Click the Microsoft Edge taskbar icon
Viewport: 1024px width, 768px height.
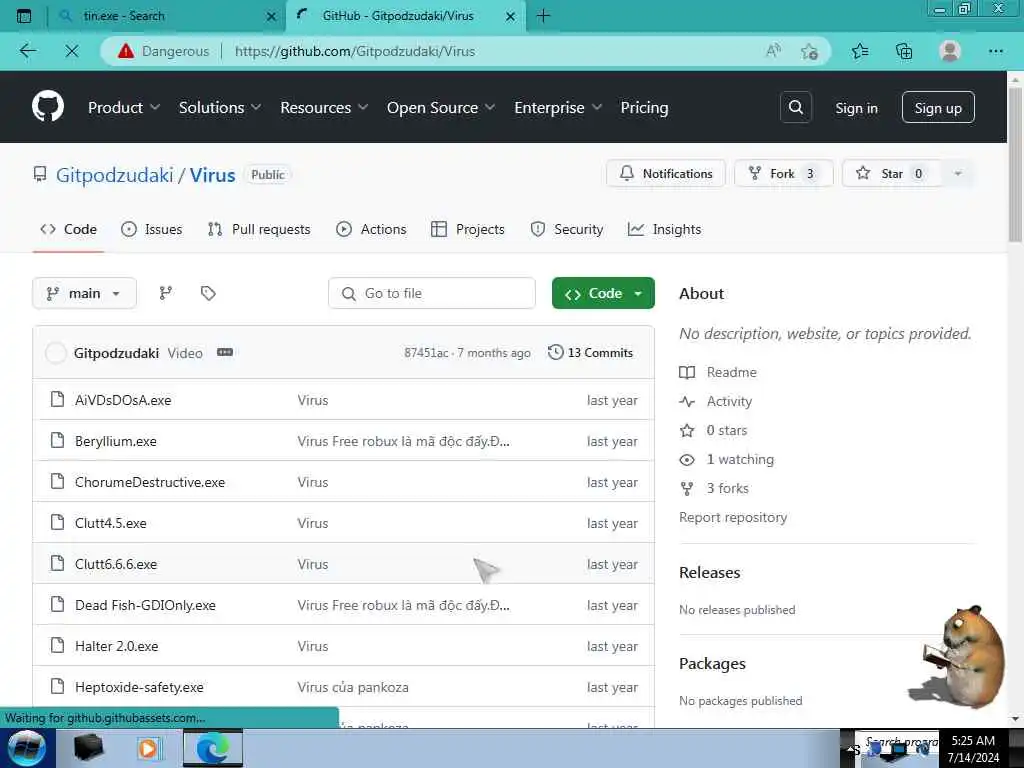click(213, 748)
